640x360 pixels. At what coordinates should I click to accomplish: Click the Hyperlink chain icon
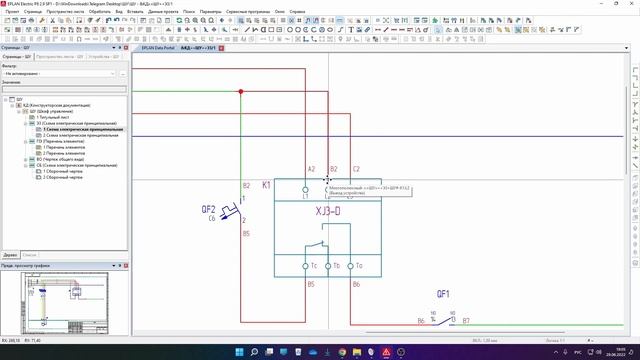point(367,30)
